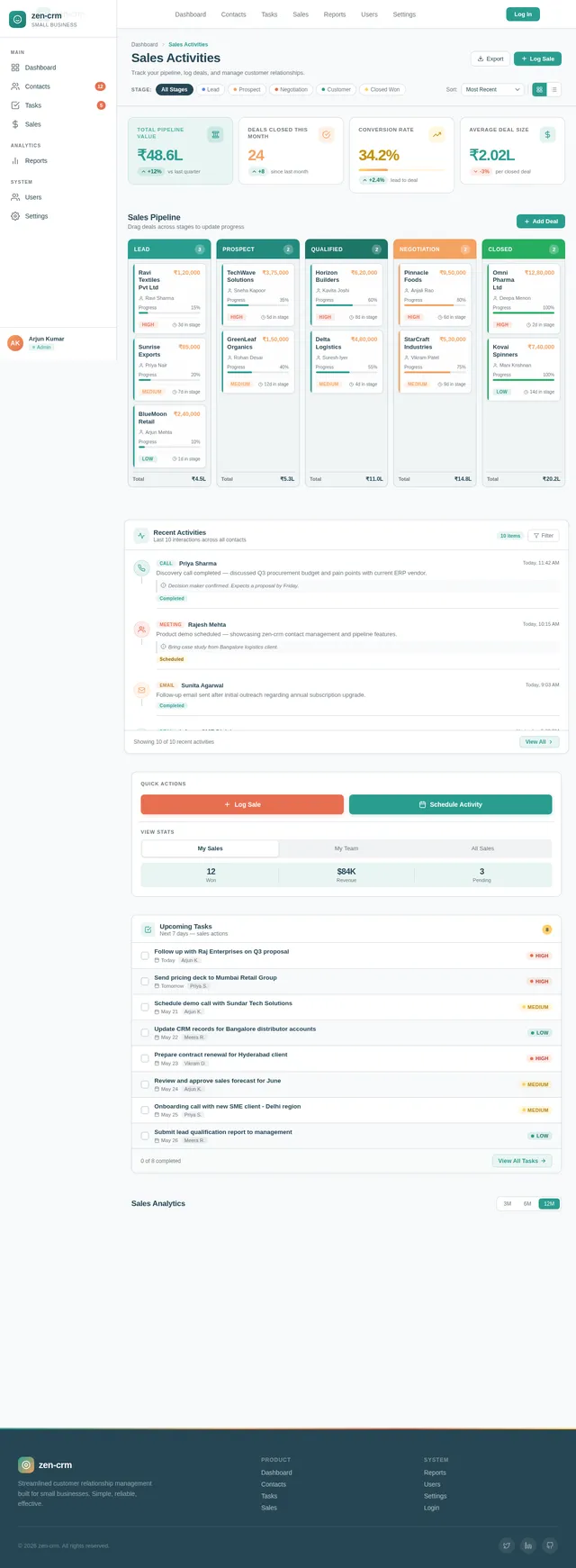Viewport: 576px width, 1568px height.
Task: Click the meeting icon for Rajesh Mehta
Action: pyautogui.click(x=141, y=630)
